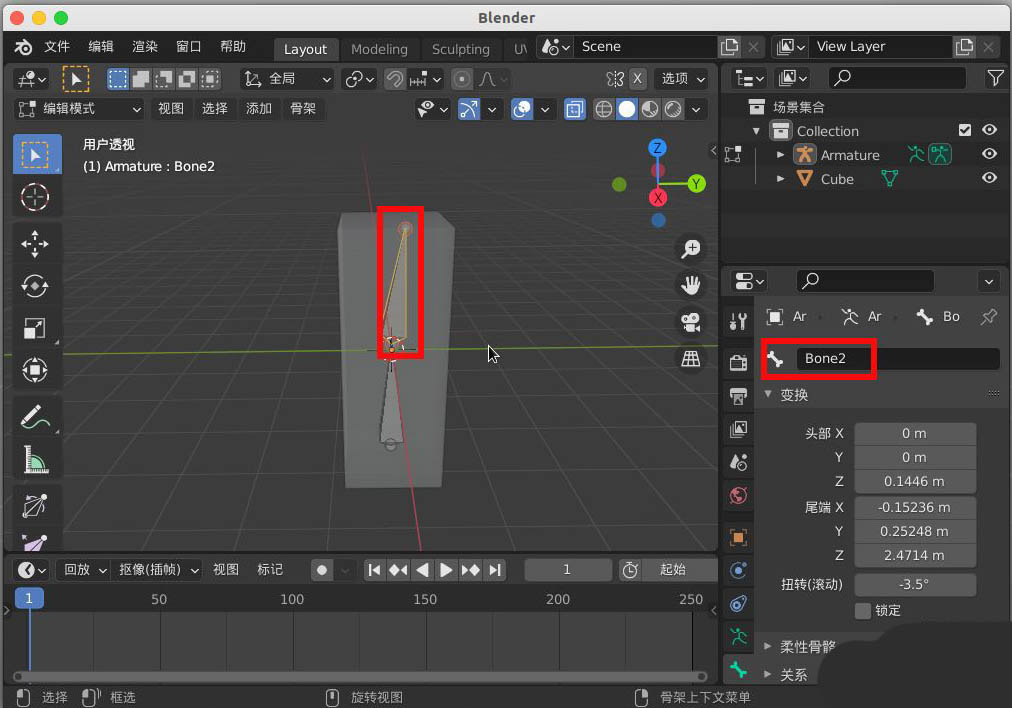The height and width of the screenshot is (708, 1012).
Task: Hide the Armature in outliner
Action: click(x=989, y=154)
